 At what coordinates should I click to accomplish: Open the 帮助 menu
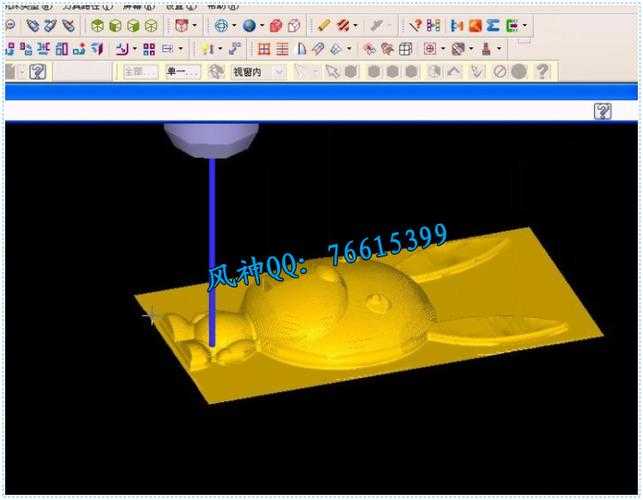tap(223, 7)
